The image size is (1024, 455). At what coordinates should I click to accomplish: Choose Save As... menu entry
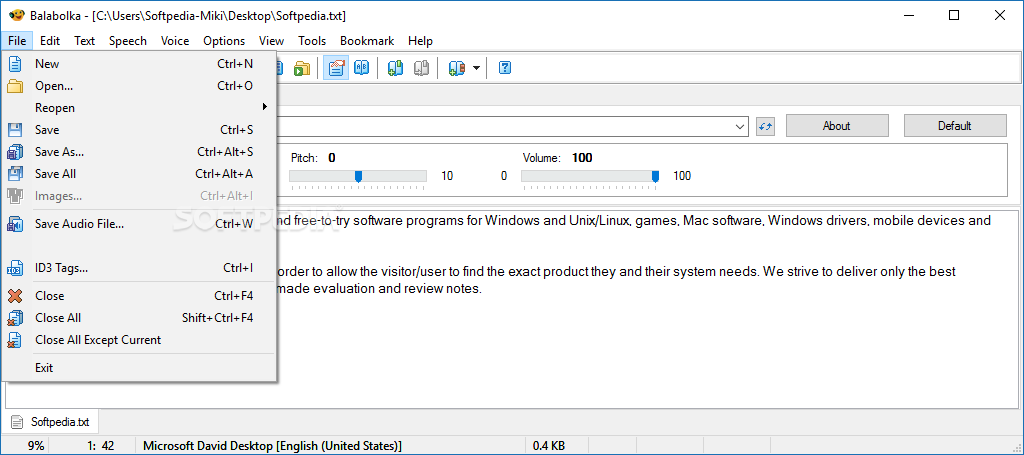[139, 152]
